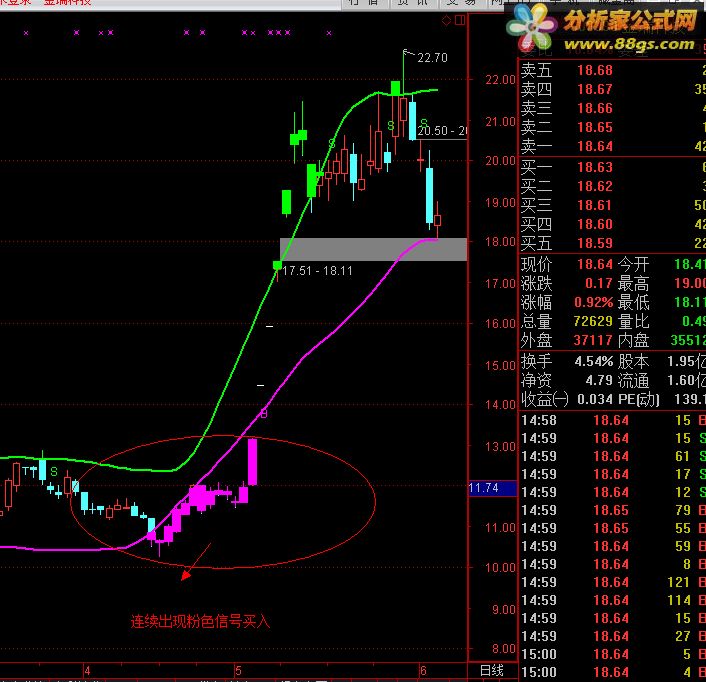Click the 18.00 price axis label
The height and width of the screenshot is (682, 706).
[500, 242]
